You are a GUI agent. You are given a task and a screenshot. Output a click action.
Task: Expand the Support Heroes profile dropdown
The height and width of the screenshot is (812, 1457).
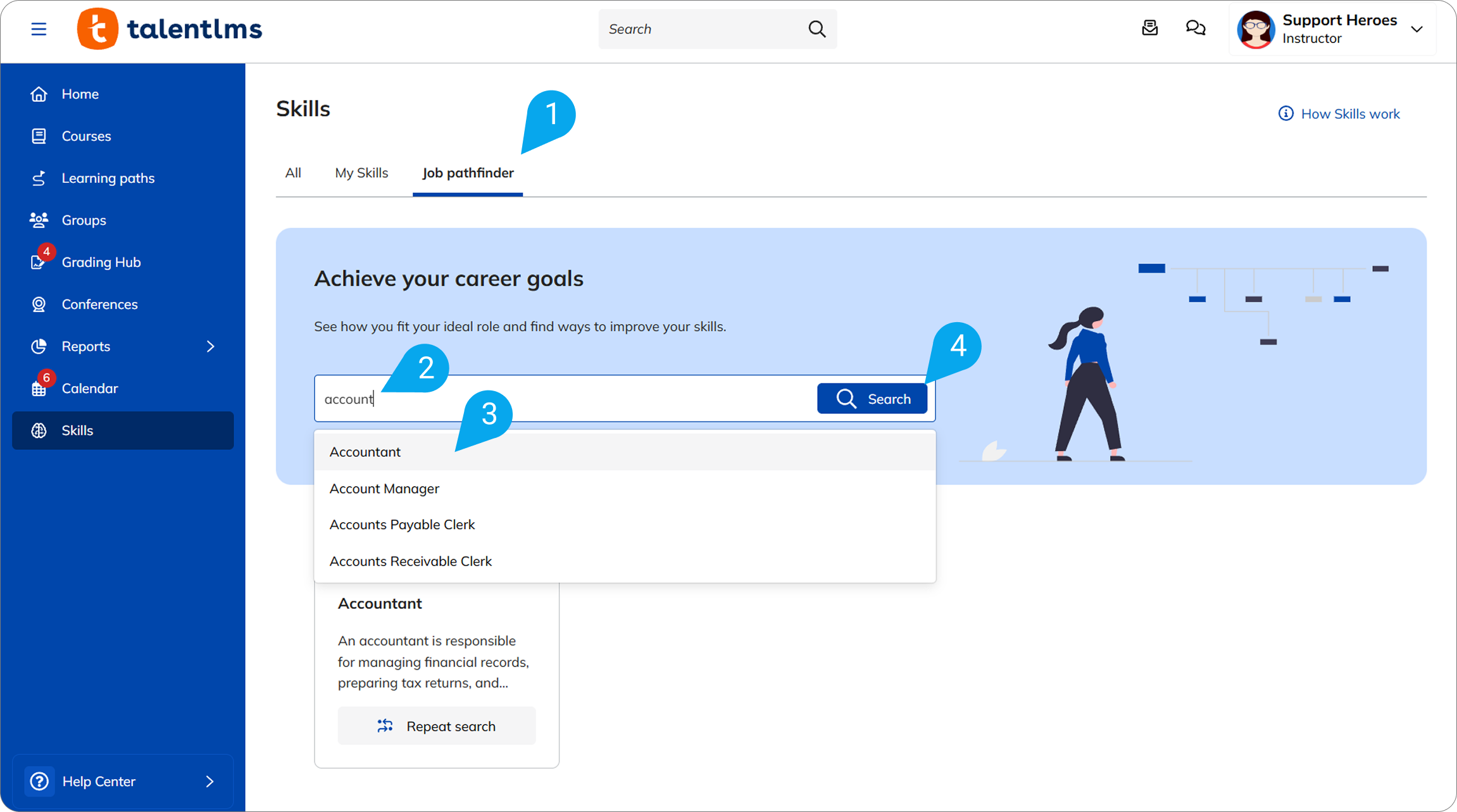coord(1416,29)
